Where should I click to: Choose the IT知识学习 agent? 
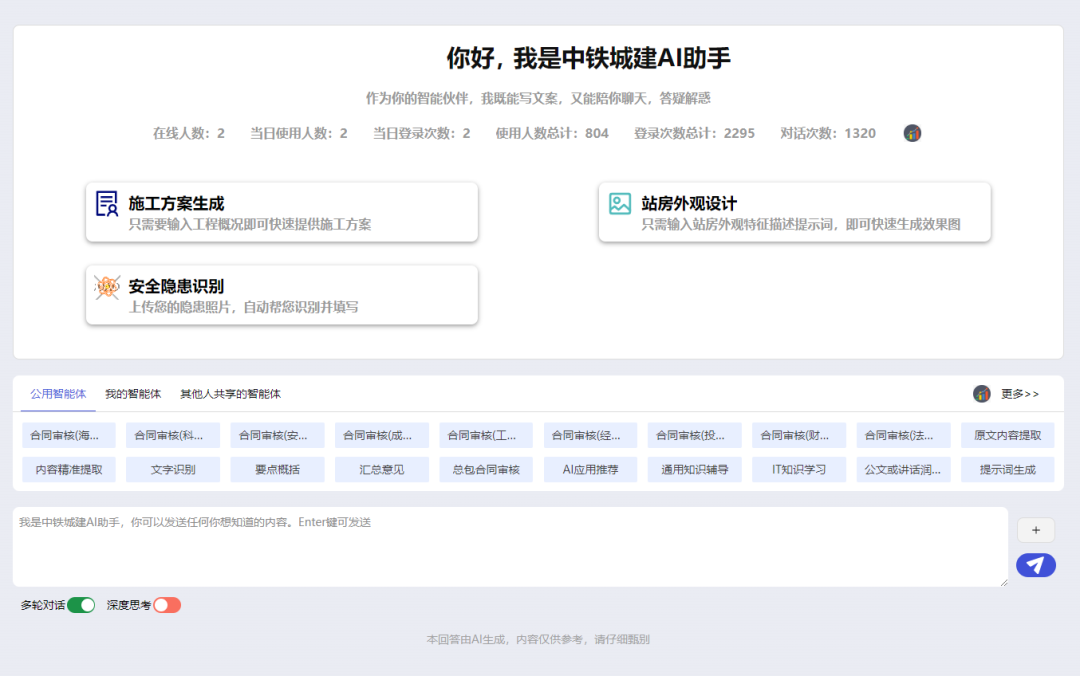[x=799, y=469]
